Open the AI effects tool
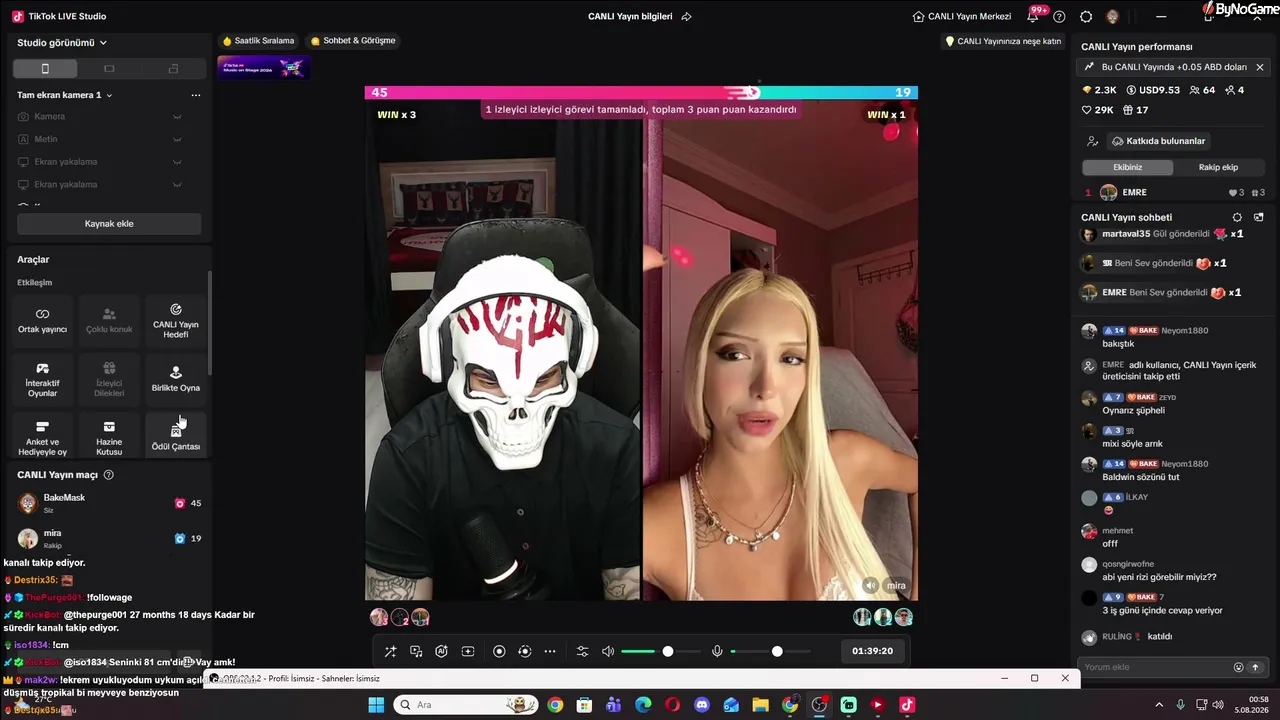The height and width of the screenshot is (720, 1280). point(441,651)
